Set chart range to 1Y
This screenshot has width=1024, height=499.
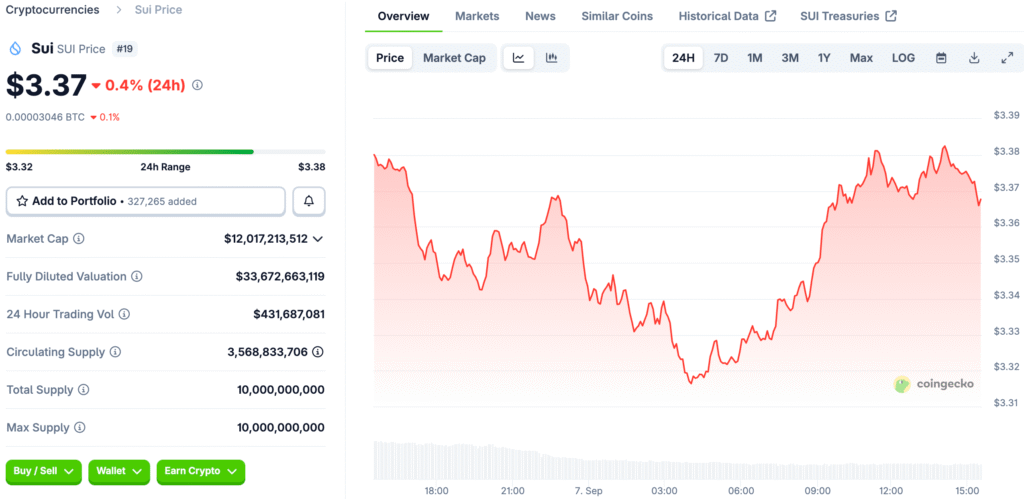pyautogui.click(x=824, y=57)
